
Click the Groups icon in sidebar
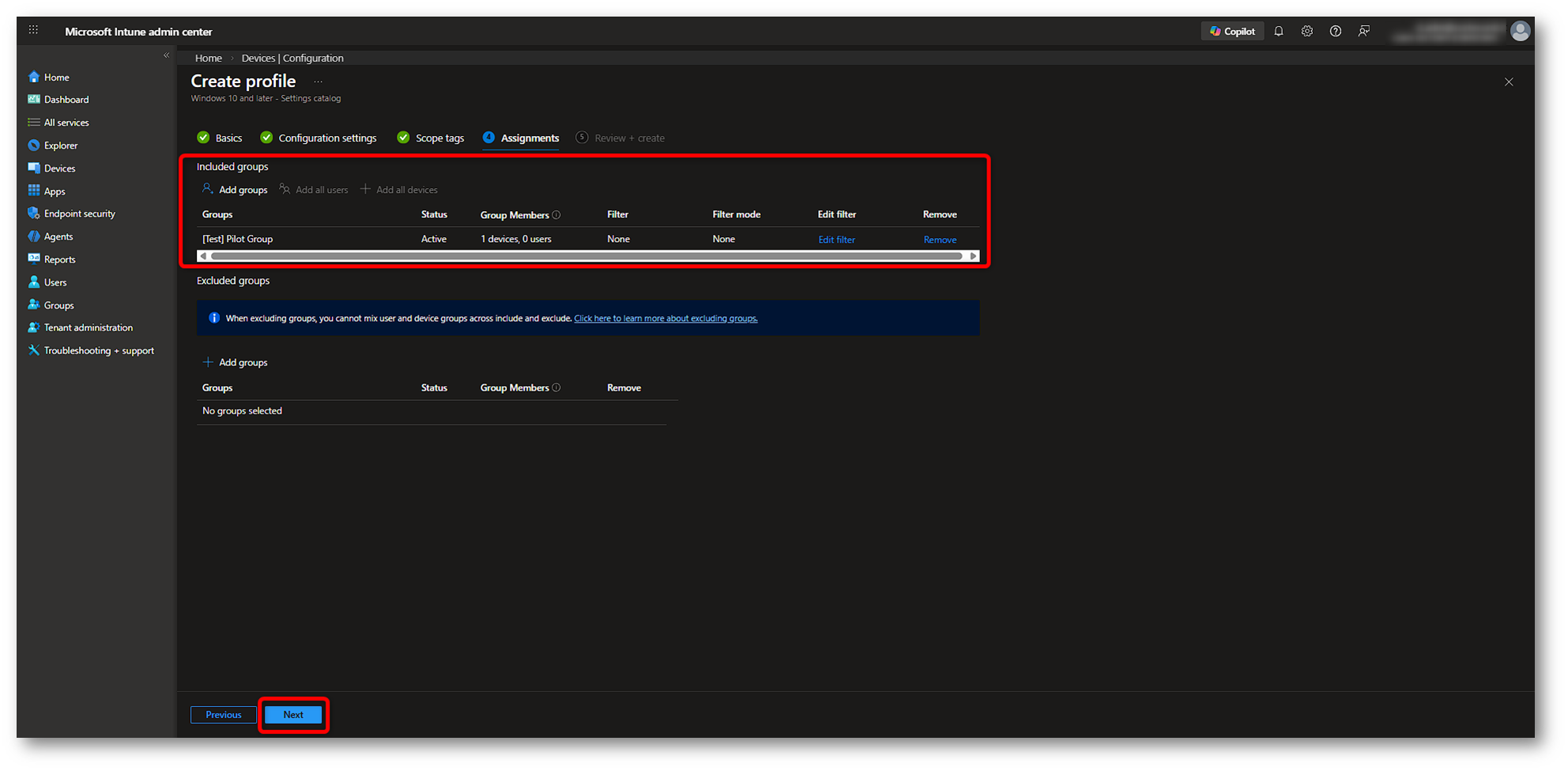coord(34,304)
